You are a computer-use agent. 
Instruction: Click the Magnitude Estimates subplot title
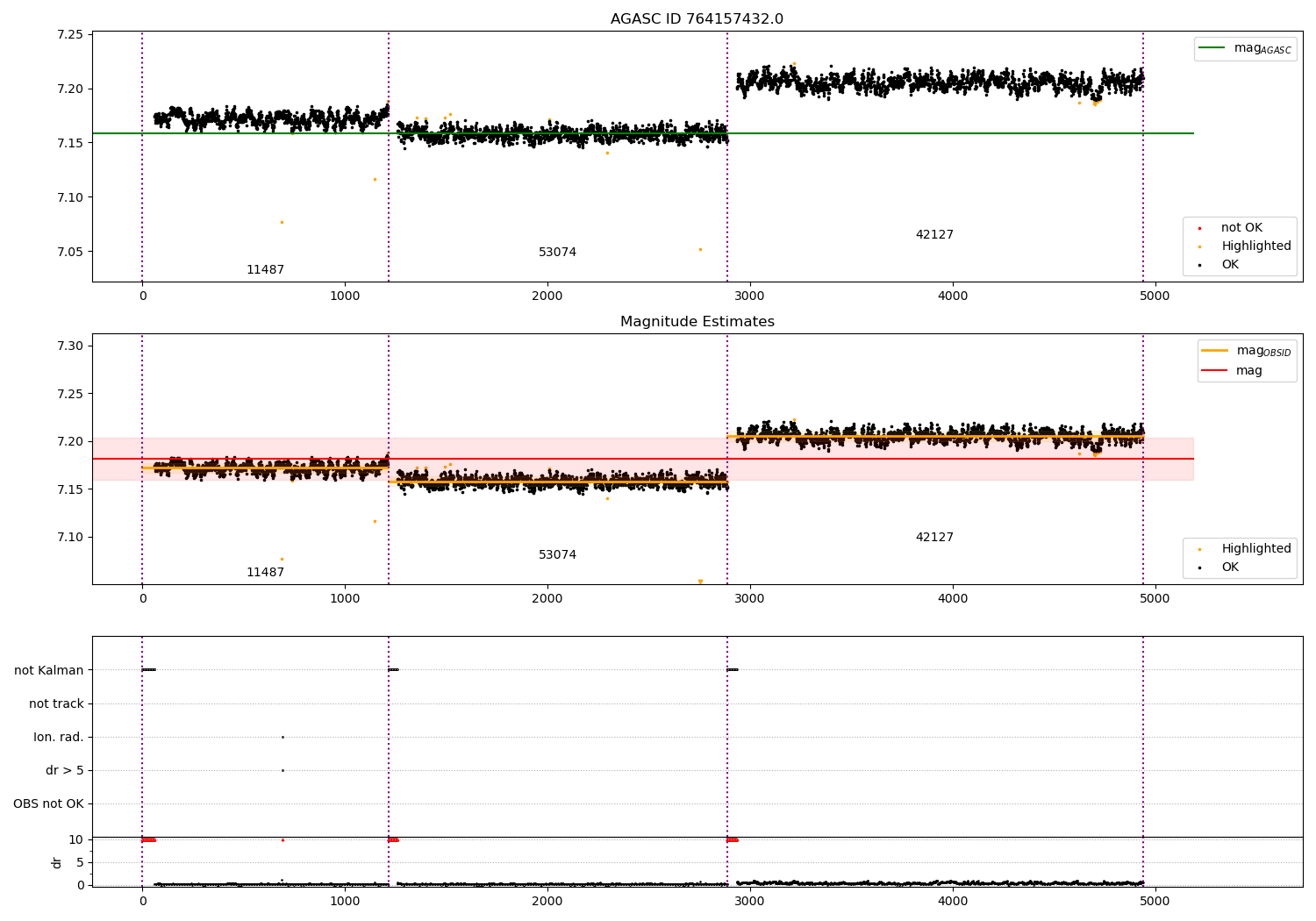point(697,322)
